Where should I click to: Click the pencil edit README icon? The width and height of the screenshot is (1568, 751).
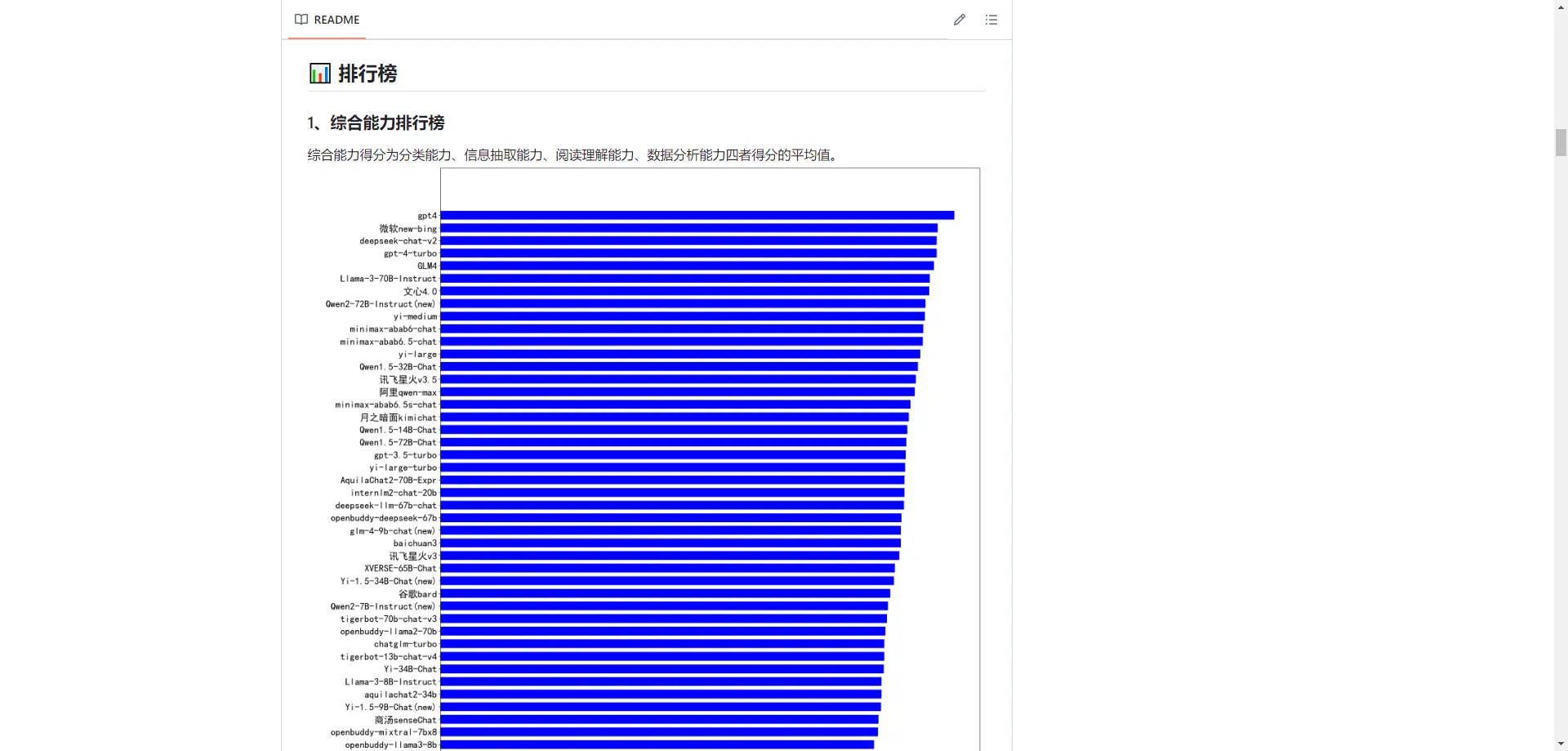point(960,20)
